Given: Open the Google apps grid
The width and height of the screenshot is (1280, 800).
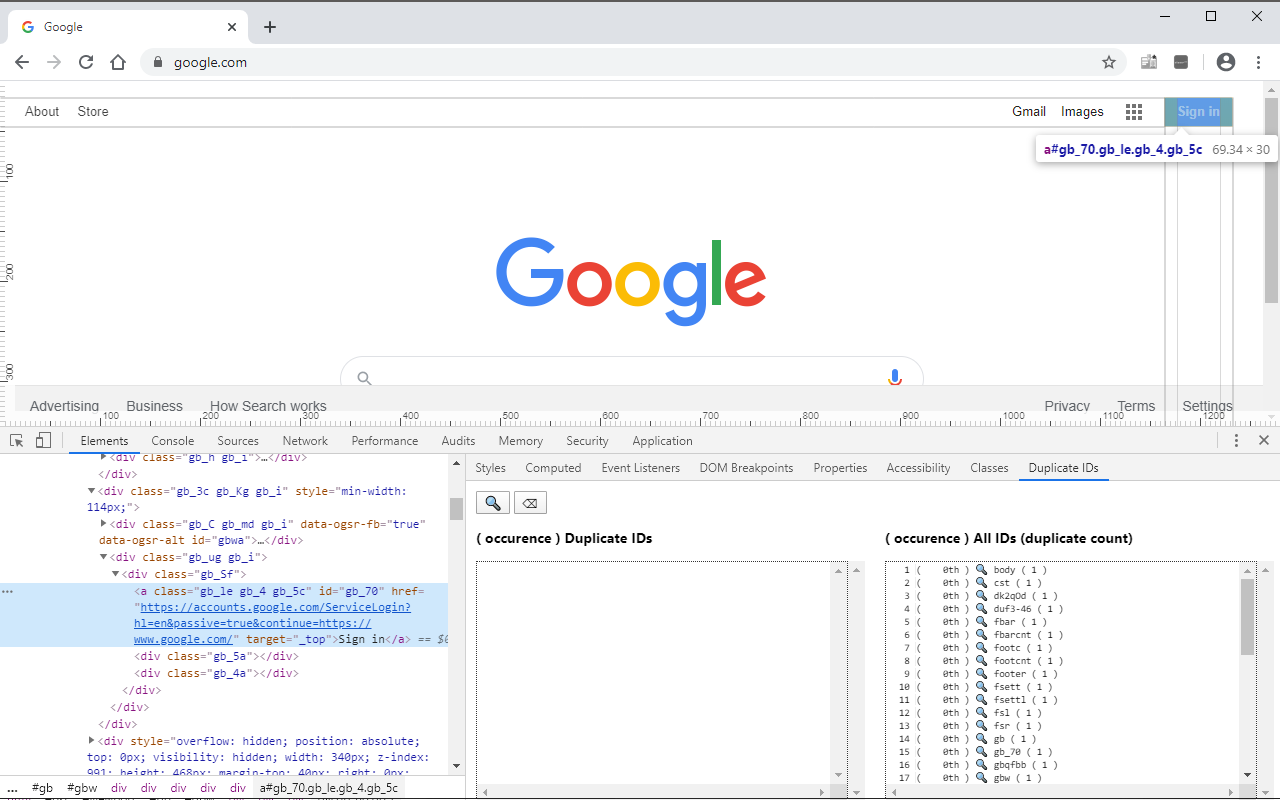Looking at the screenshot, I should (1134, 111).
